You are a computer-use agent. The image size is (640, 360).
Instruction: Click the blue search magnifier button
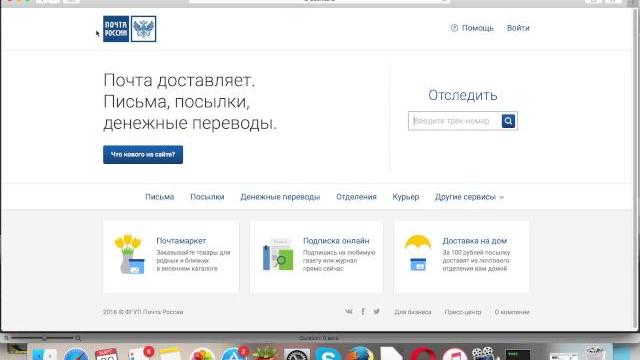pyautogui.click(x=508, y=121)
